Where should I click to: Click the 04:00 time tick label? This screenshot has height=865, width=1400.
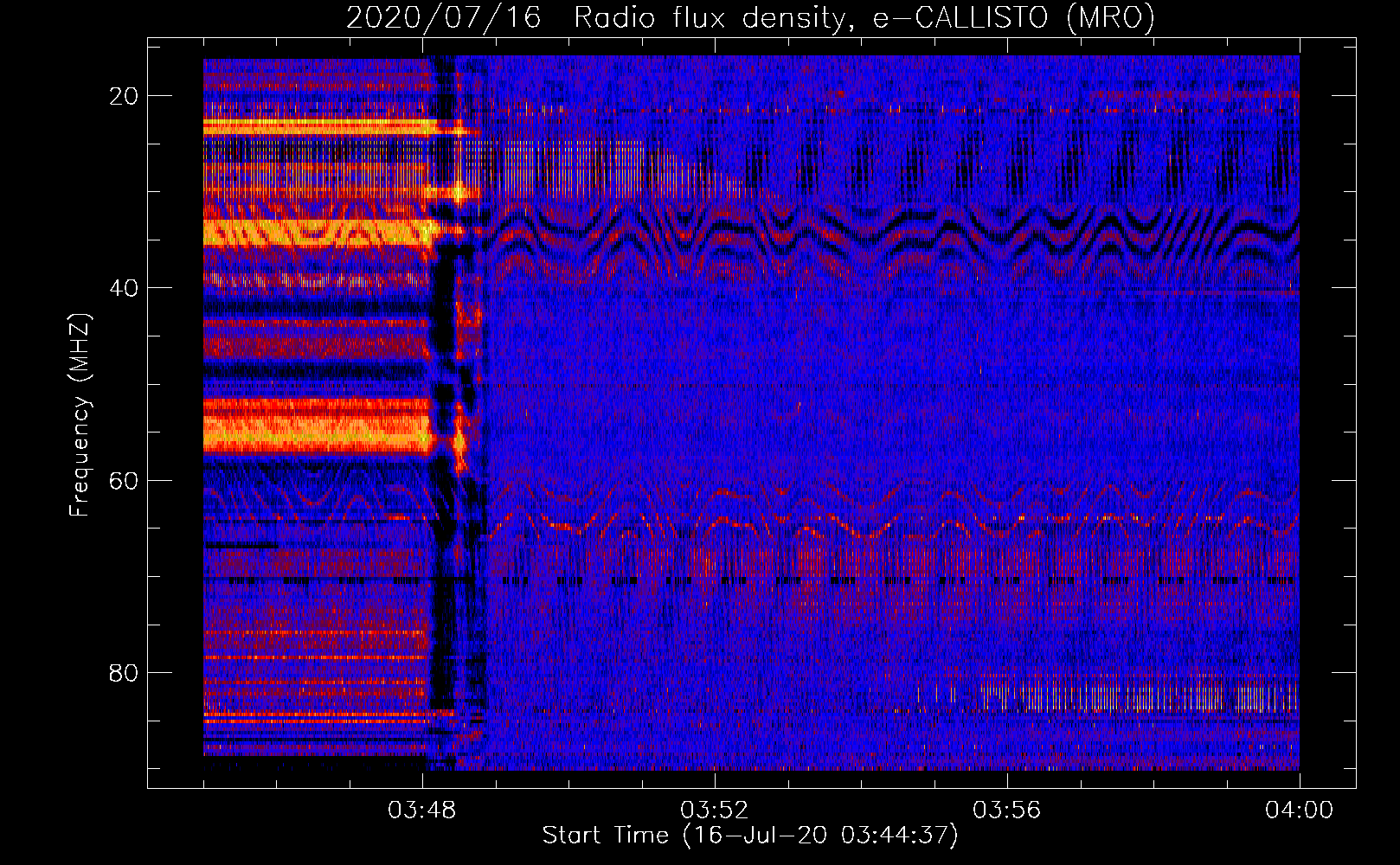(x=1300, y=811)
